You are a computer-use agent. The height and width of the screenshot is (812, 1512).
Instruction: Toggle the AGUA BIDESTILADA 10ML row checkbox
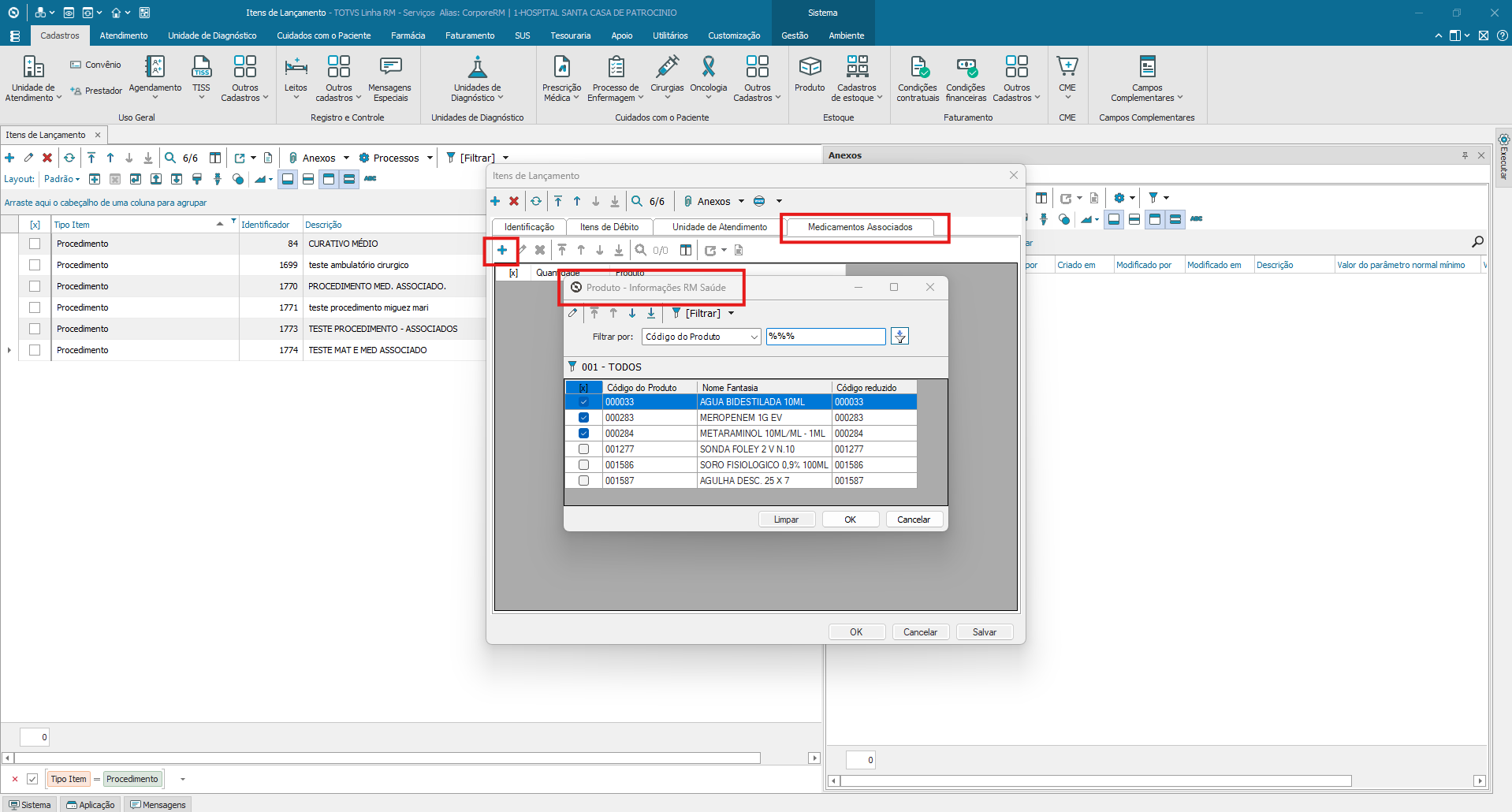click(x=583, y=402)
